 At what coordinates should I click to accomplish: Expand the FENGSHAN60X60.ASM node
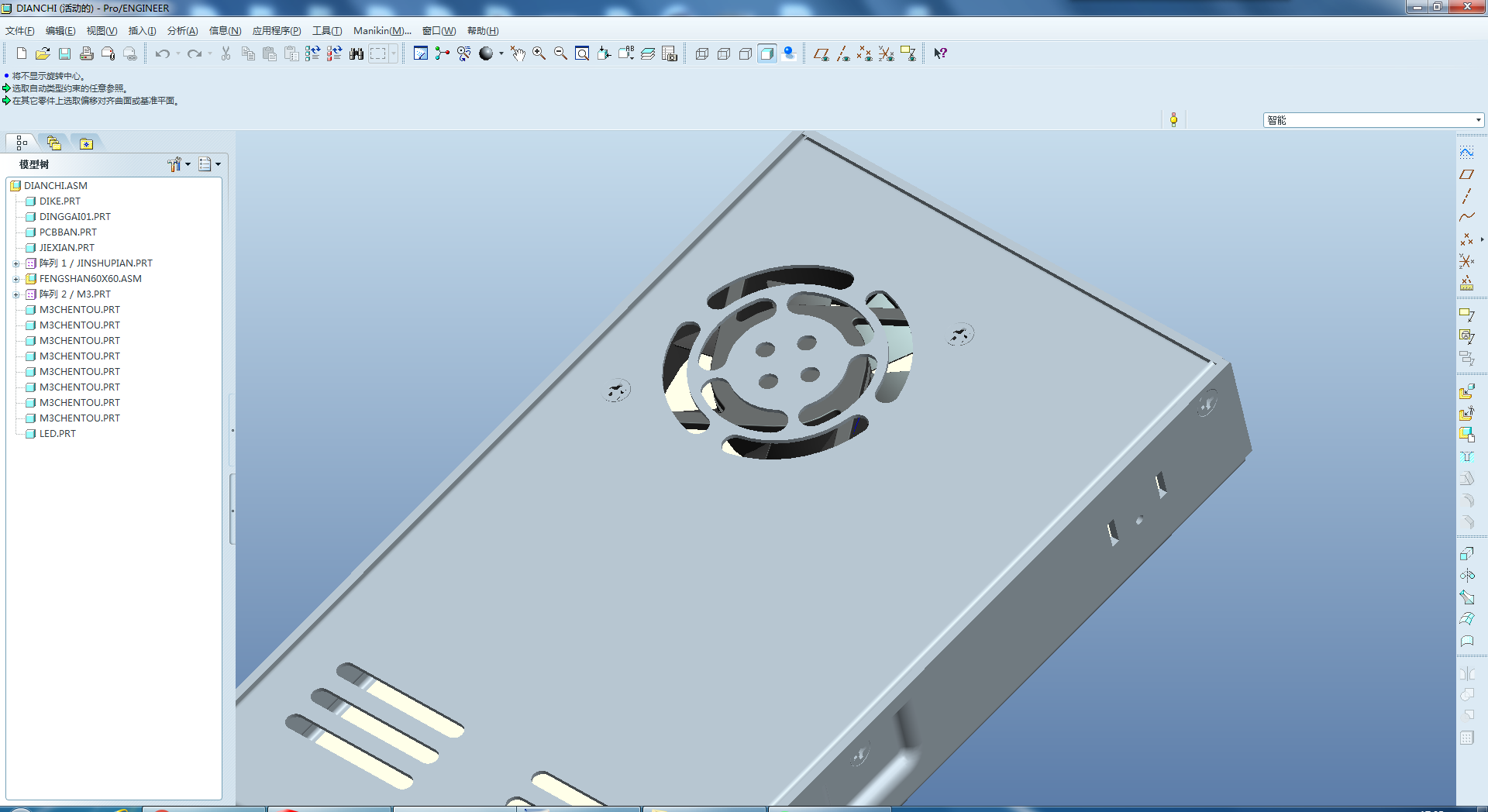[x=16, y=279]
